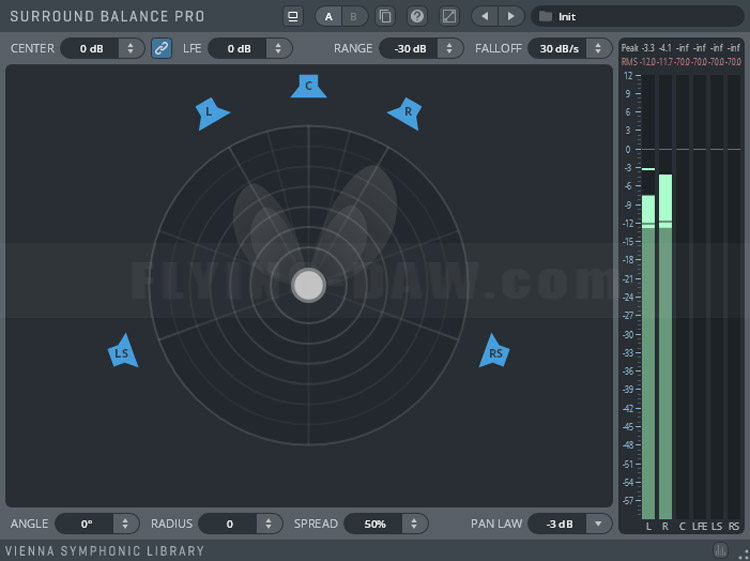750x561 pixels.
Task: Adjust CENTER level stepper arrows
Action: click(130, 49)
